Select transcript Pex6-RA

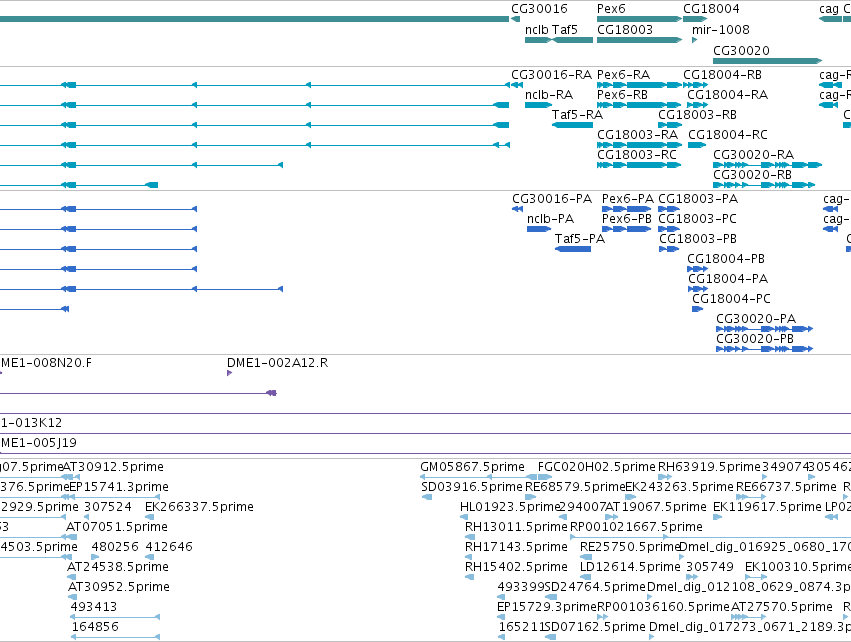pyautogui.click(x=623, y=75)
